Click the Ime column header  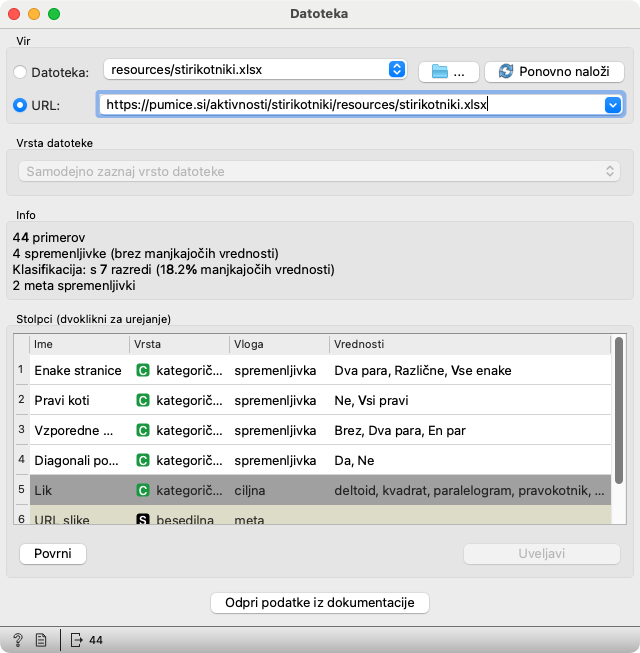(79, 344)
